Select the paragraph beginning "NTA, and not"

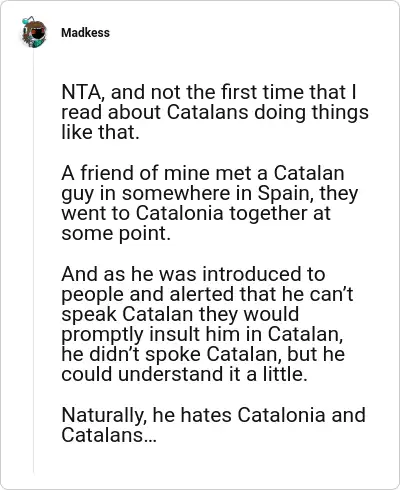point(215,112)
